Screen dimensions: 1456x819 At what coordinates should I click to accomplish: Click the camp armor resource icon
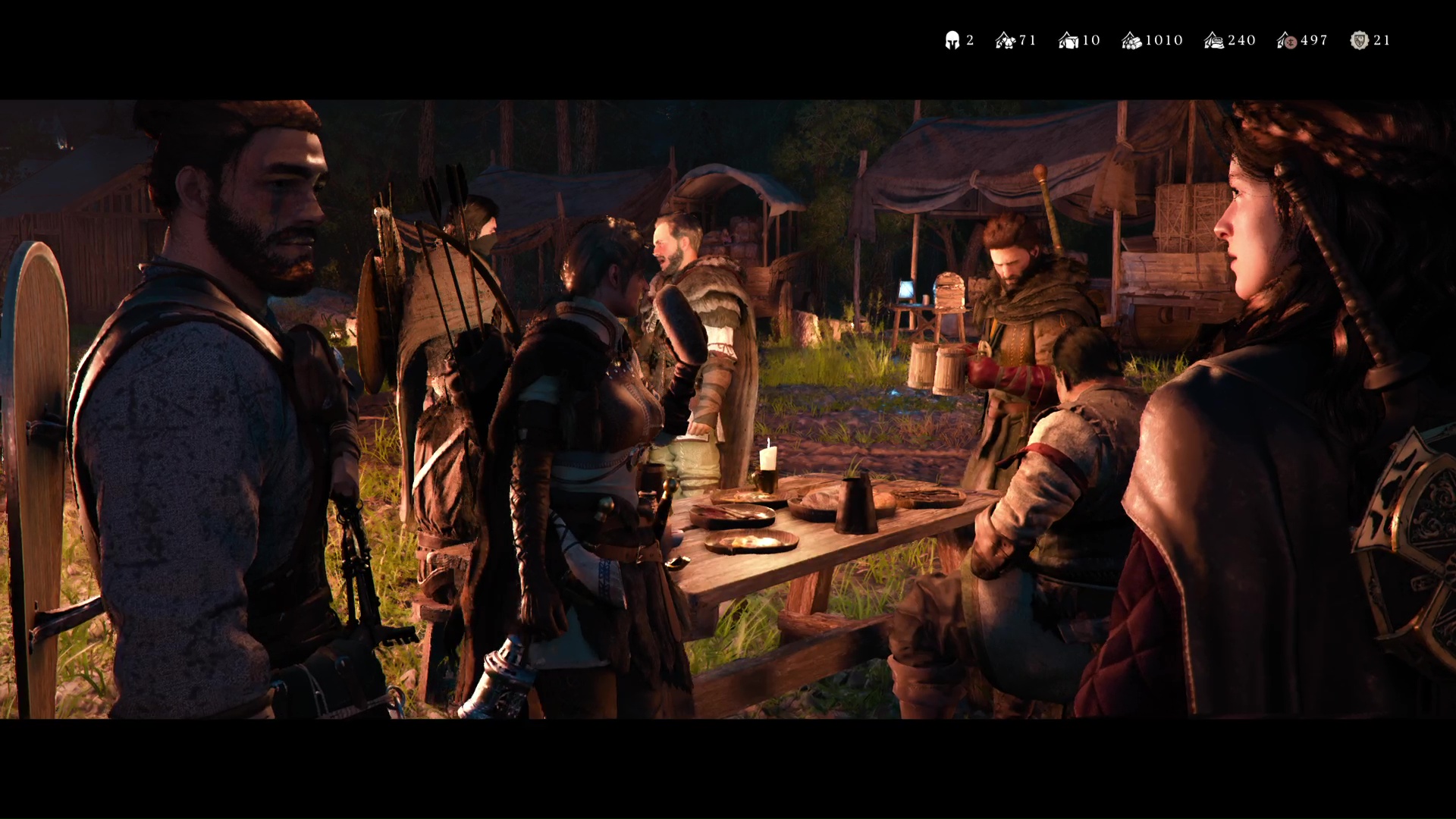coord(1006,40)
